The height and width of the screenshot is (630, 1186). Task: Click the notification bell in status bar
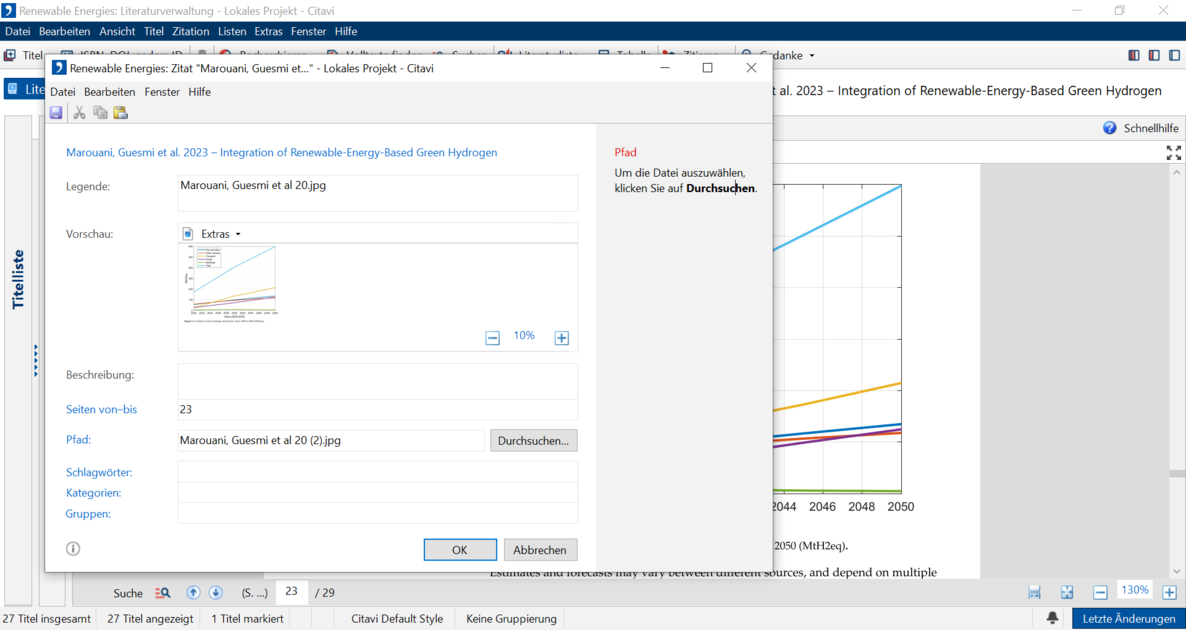click(x=1052, y=618)
